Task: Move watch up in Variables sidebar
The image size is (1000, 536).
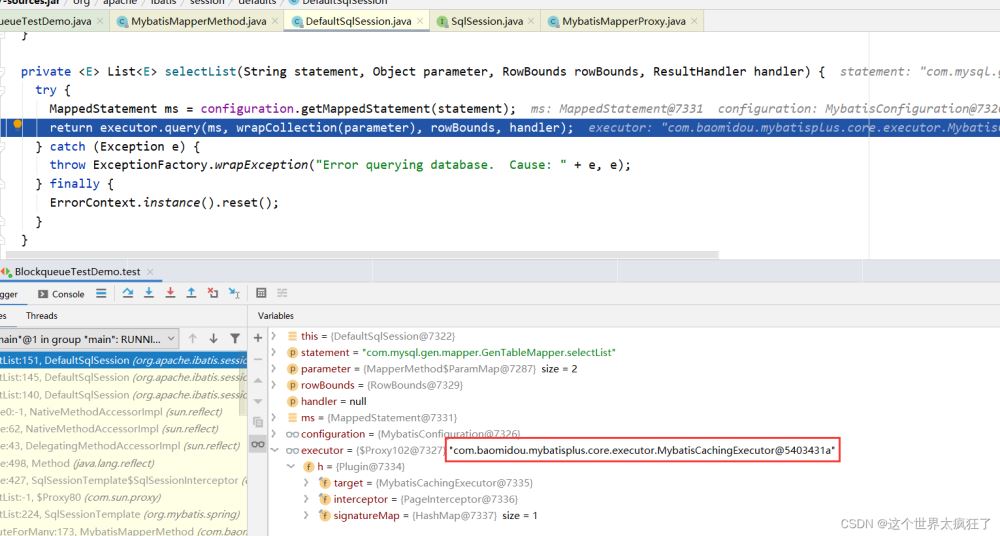Action: point(258,380)
